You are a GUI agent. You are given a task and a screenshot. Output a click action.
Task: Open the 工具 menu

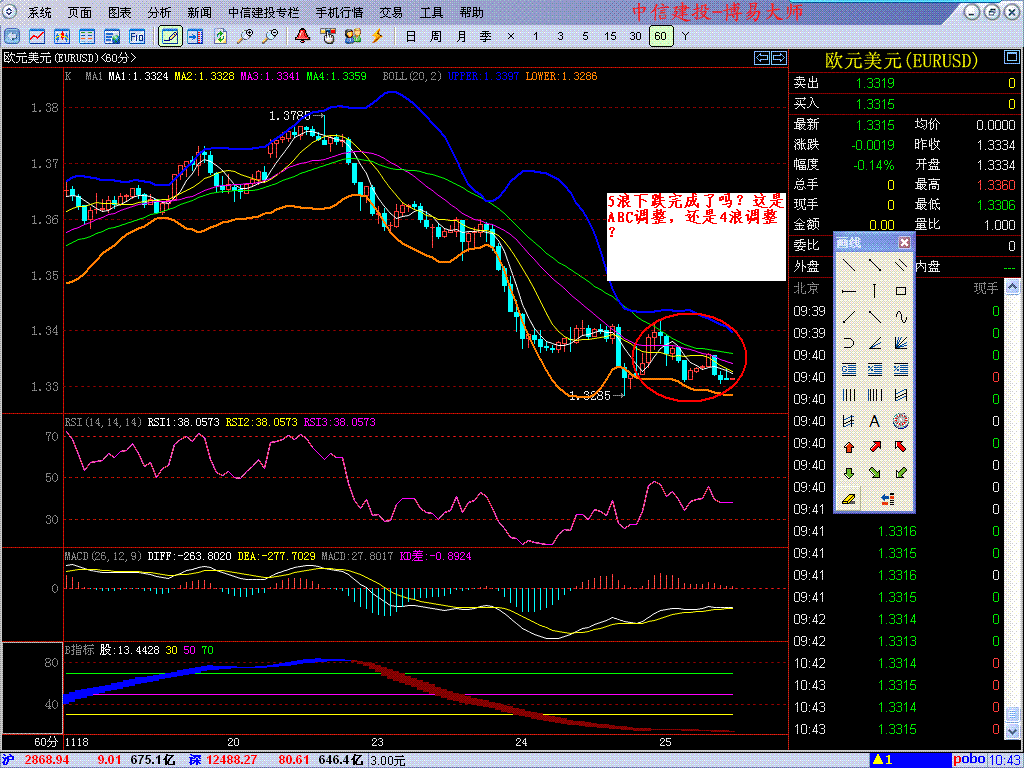(431, 13)
